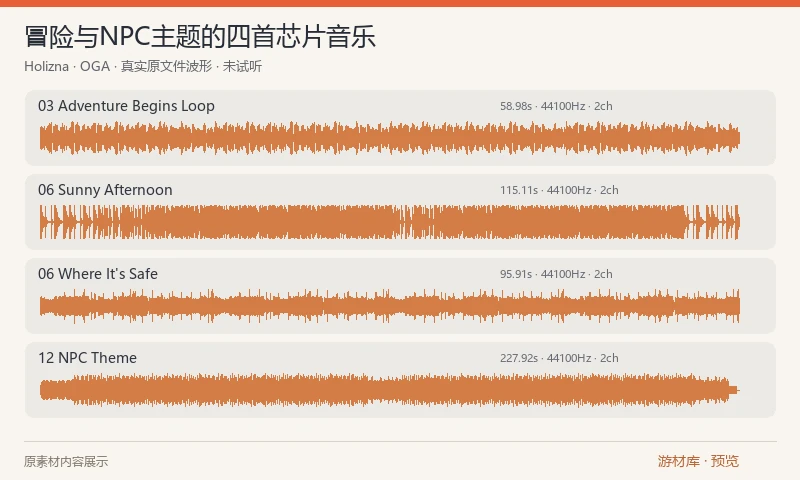Click the '227.92s · 44100Hz · 2ch' info
Image resolution: width=800 pixels, height=480 pixels.
coord(559,358)
